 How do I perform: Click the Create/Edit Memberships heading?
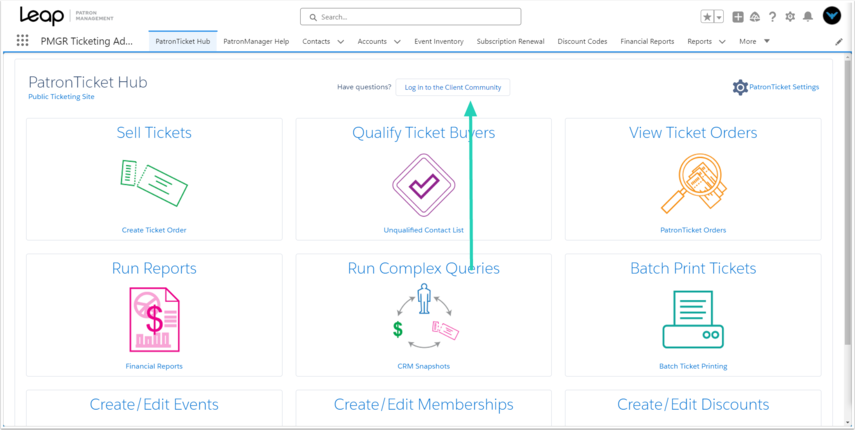coord(424,404)
